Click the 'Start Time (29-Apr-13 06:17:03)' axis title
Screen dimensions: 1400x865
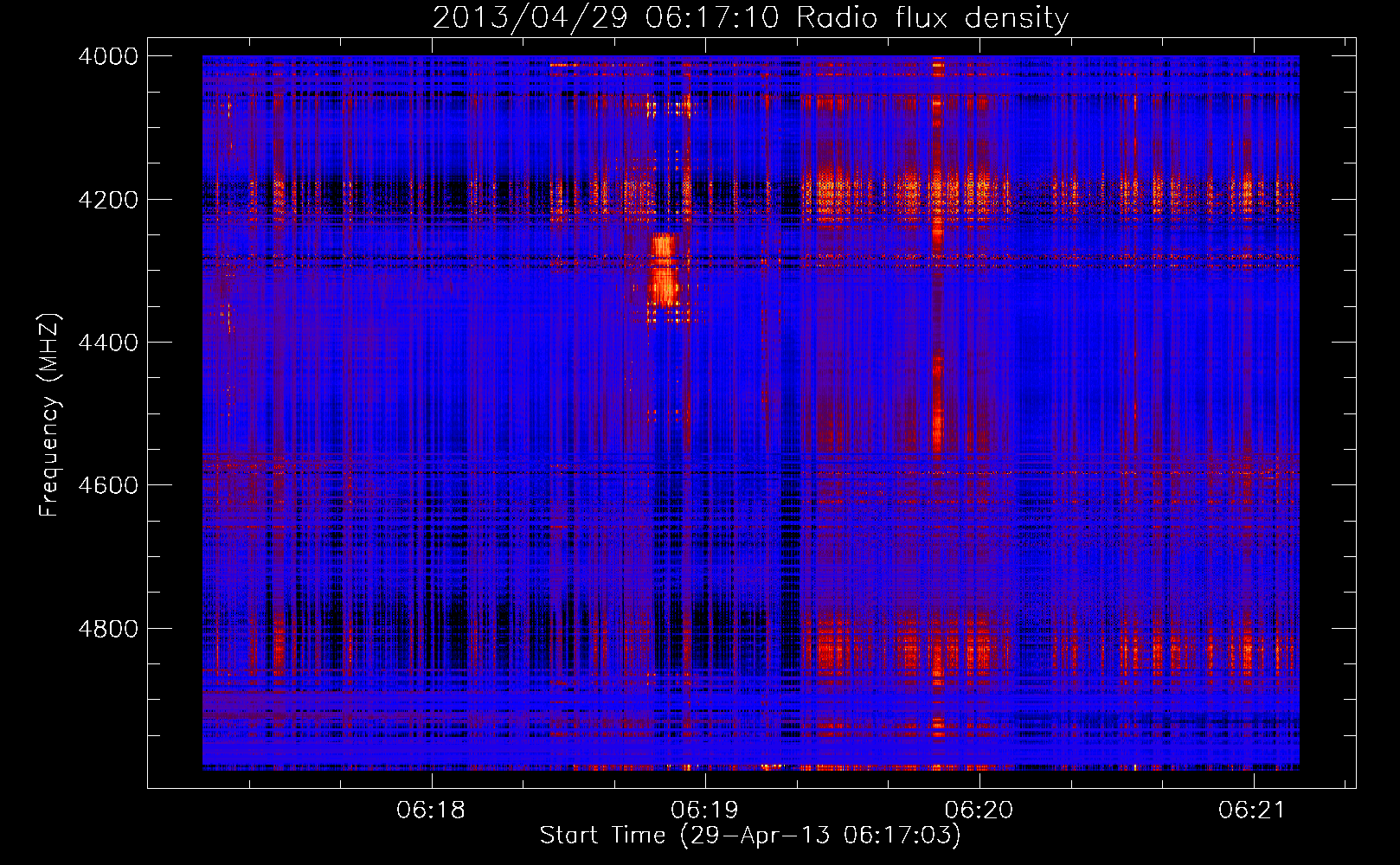[x=750, y=836]
